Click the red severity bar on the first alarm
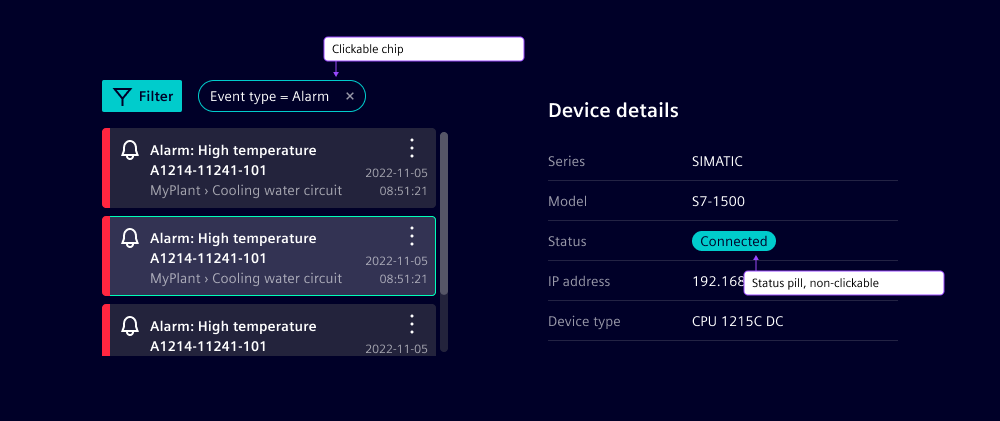The image size is (1000, 421). pyautogui.click(x=106, y=168)
